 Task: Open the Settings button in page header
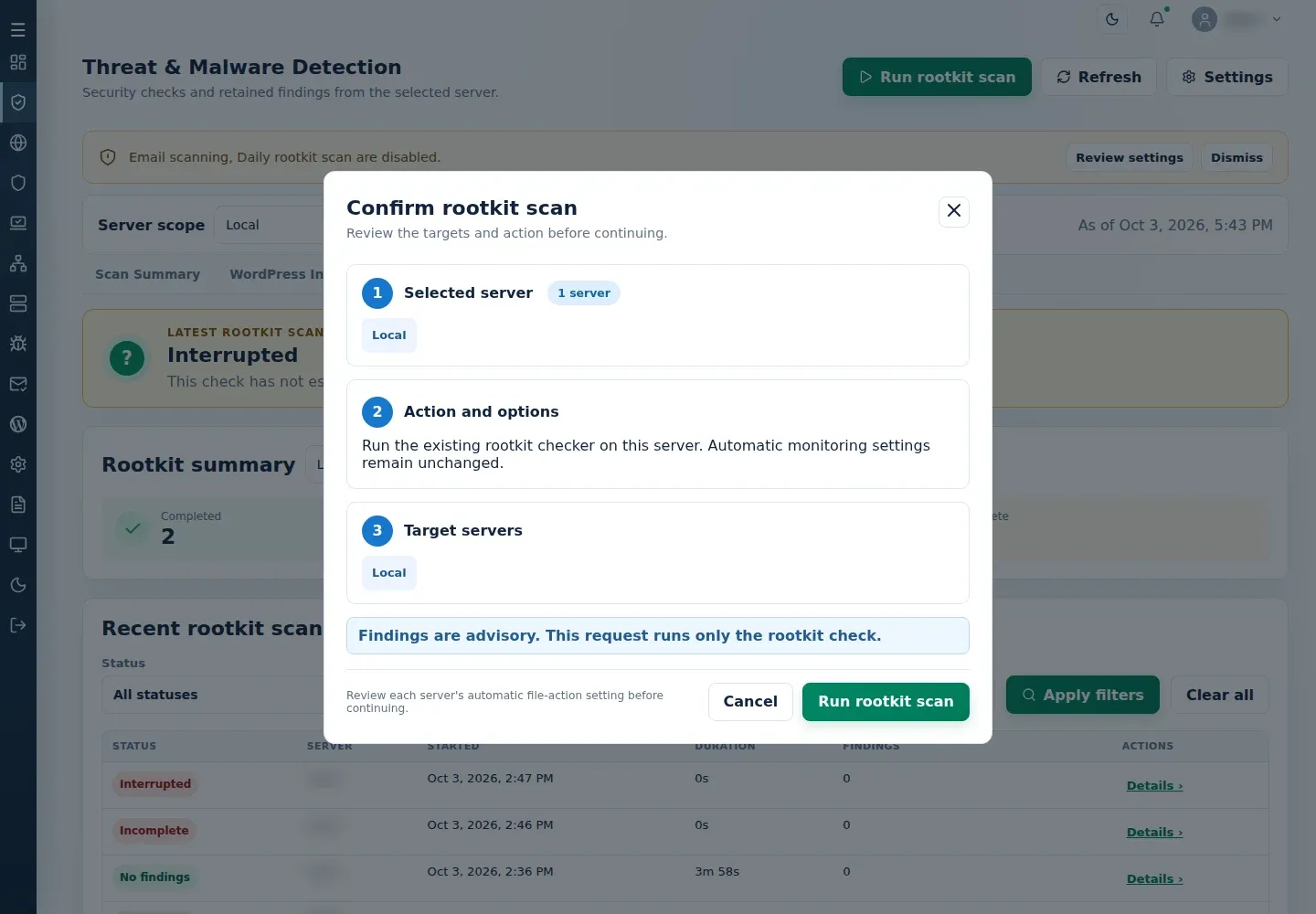click(1227, 77)
